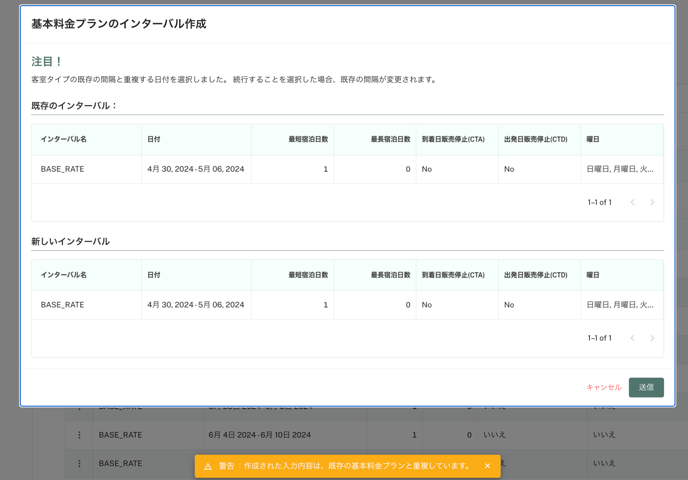Screen dimensions: 688x480
Task: Go to previous page in existing intervals table
Action: [x=632, y=202]
